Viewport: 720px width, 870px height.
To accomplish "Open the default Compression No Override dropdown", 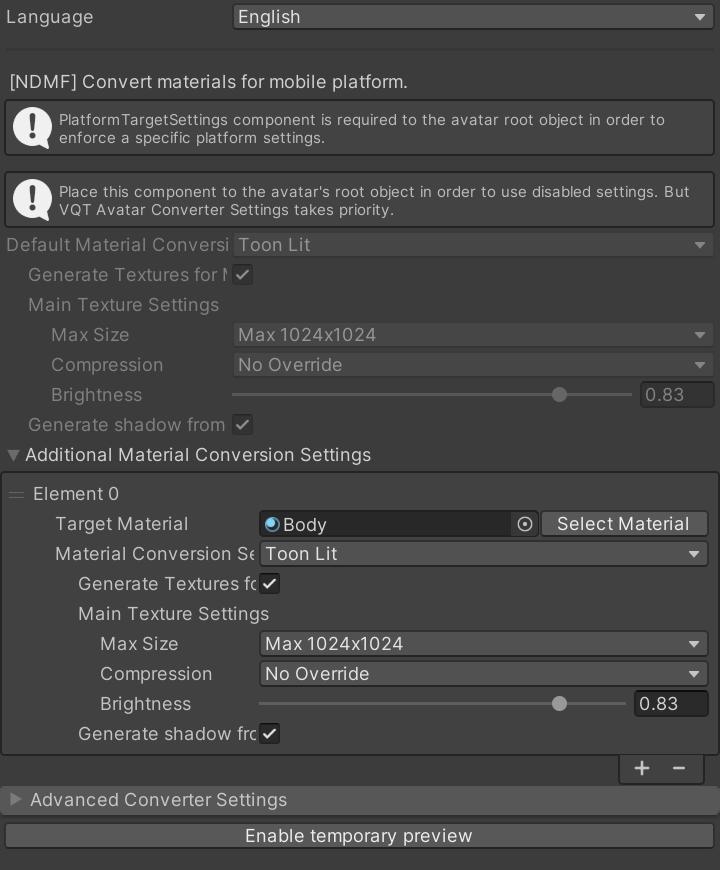I will click(473, 365).
